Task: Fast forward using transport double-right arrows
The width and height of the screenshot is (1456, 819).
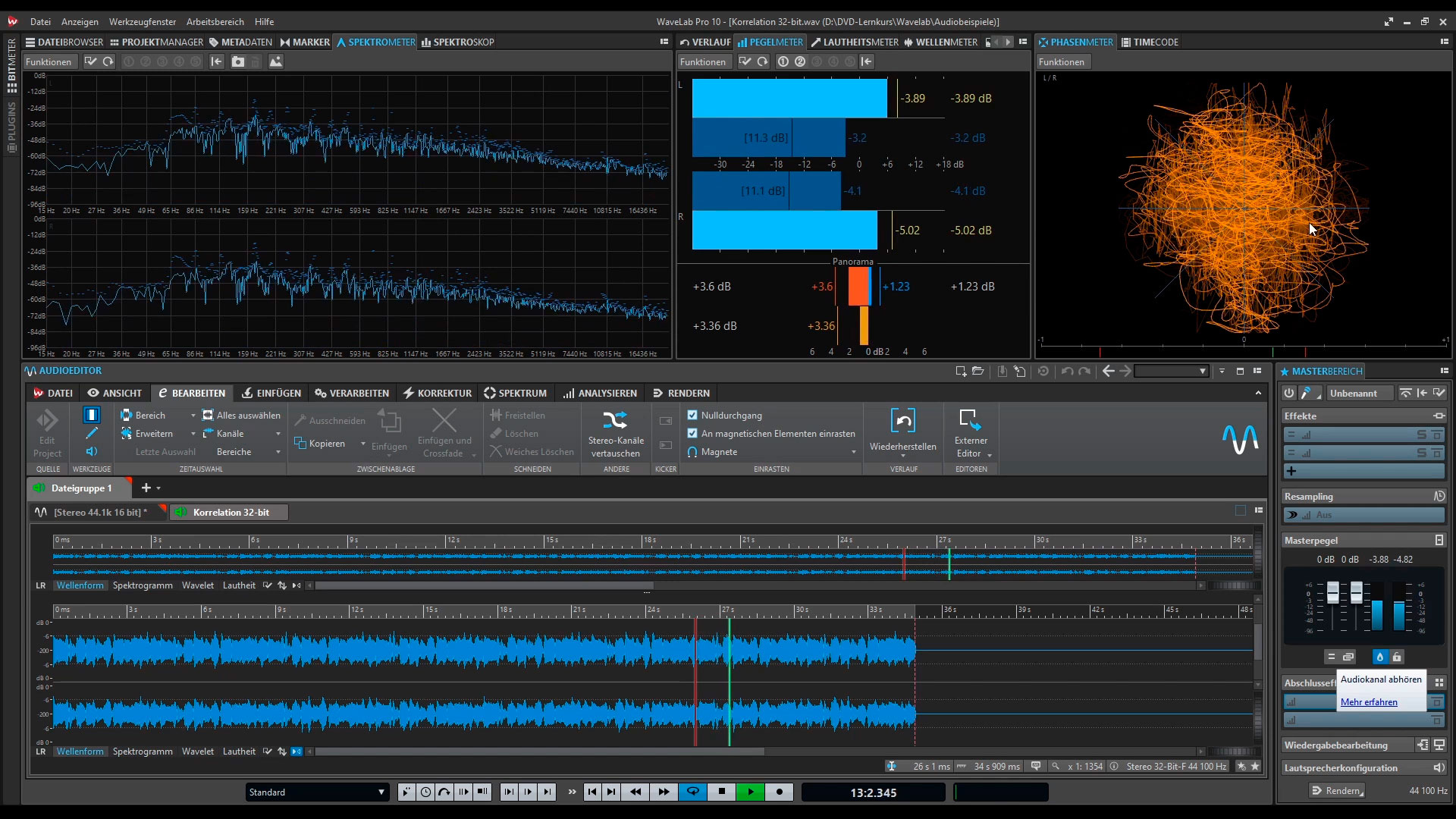Action: tap(664, 792)
